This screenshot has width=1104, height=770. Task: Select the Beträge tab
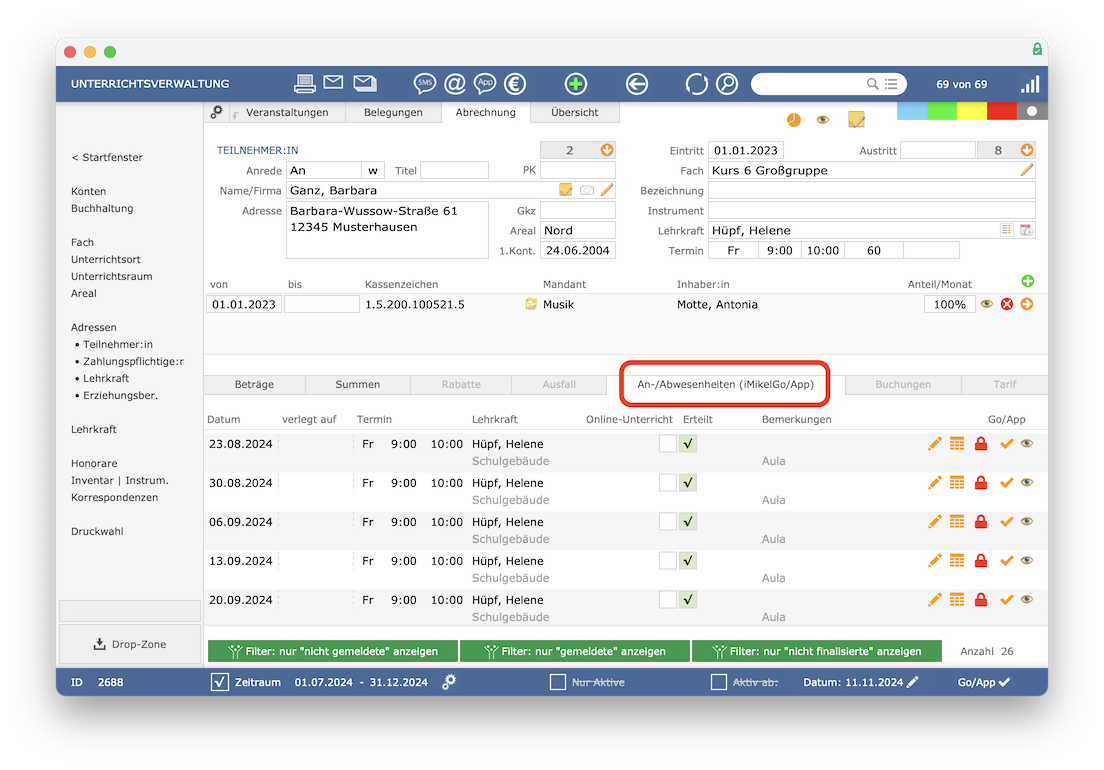point(254,384)
